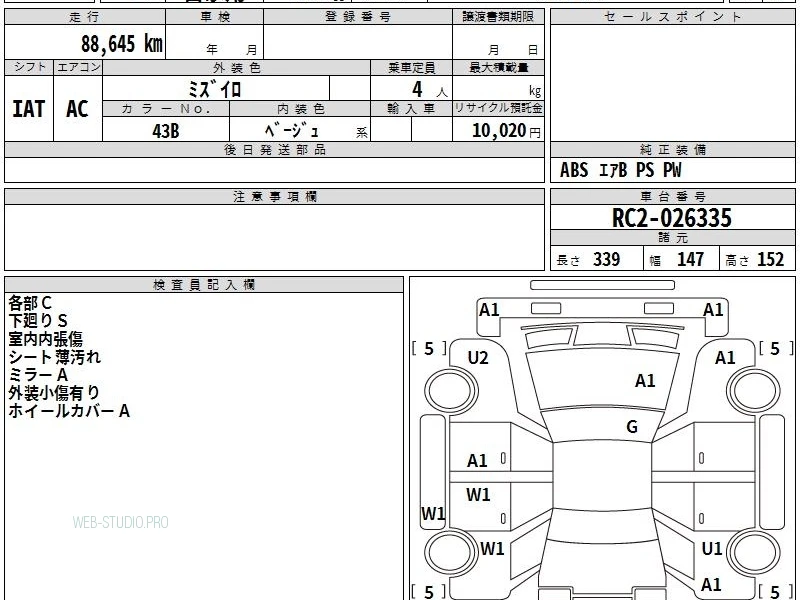Click the カラーNo. header
The image size is (800, 600).
coord(166,109)
